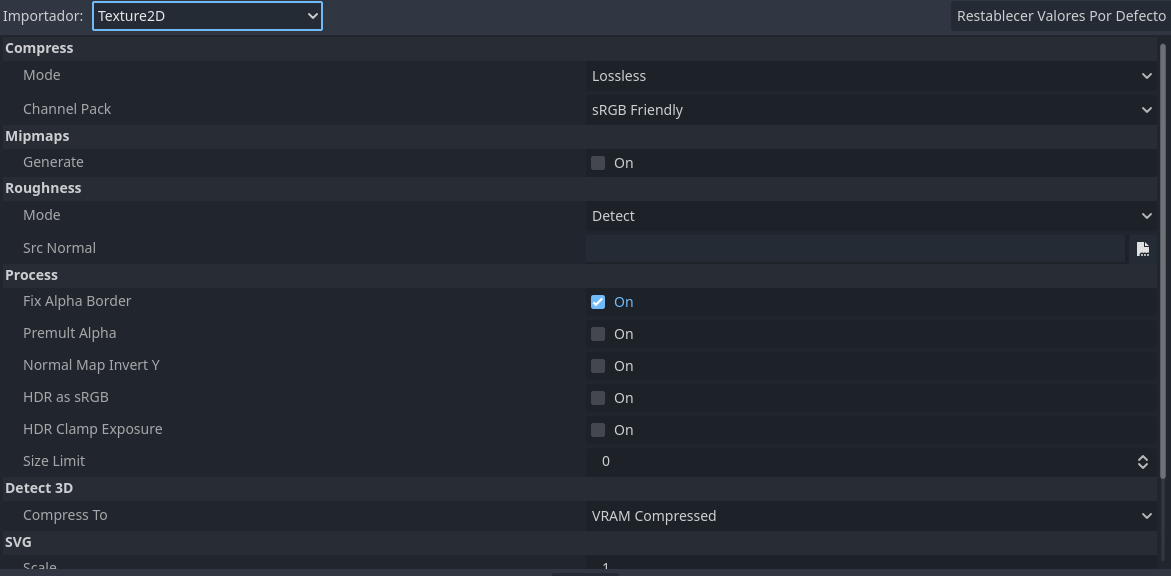
Task: Disable the Fix Alpha Border checkbox
Action: [597, 302]
